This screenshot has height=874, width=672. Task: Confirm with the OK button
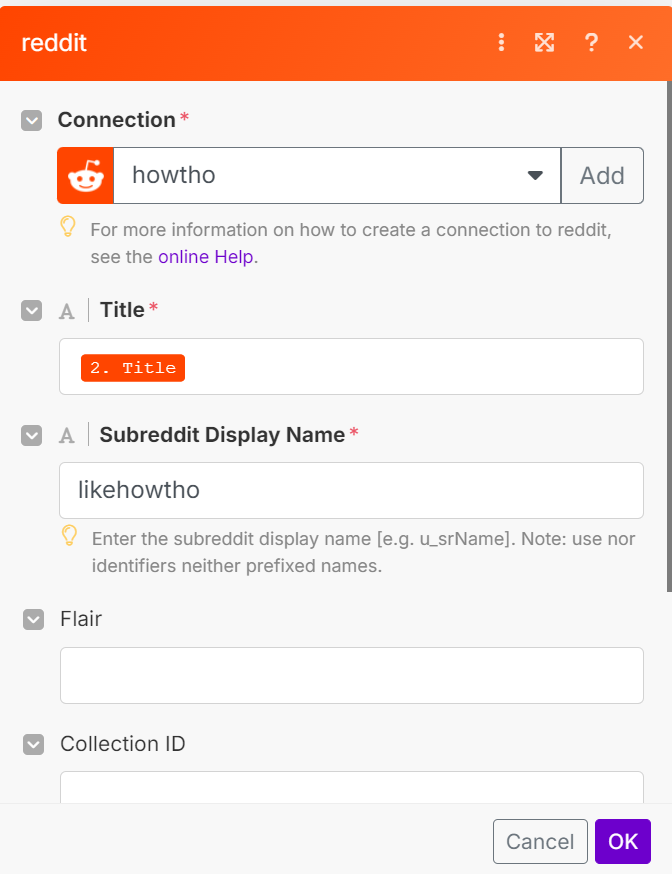point(623,841)
